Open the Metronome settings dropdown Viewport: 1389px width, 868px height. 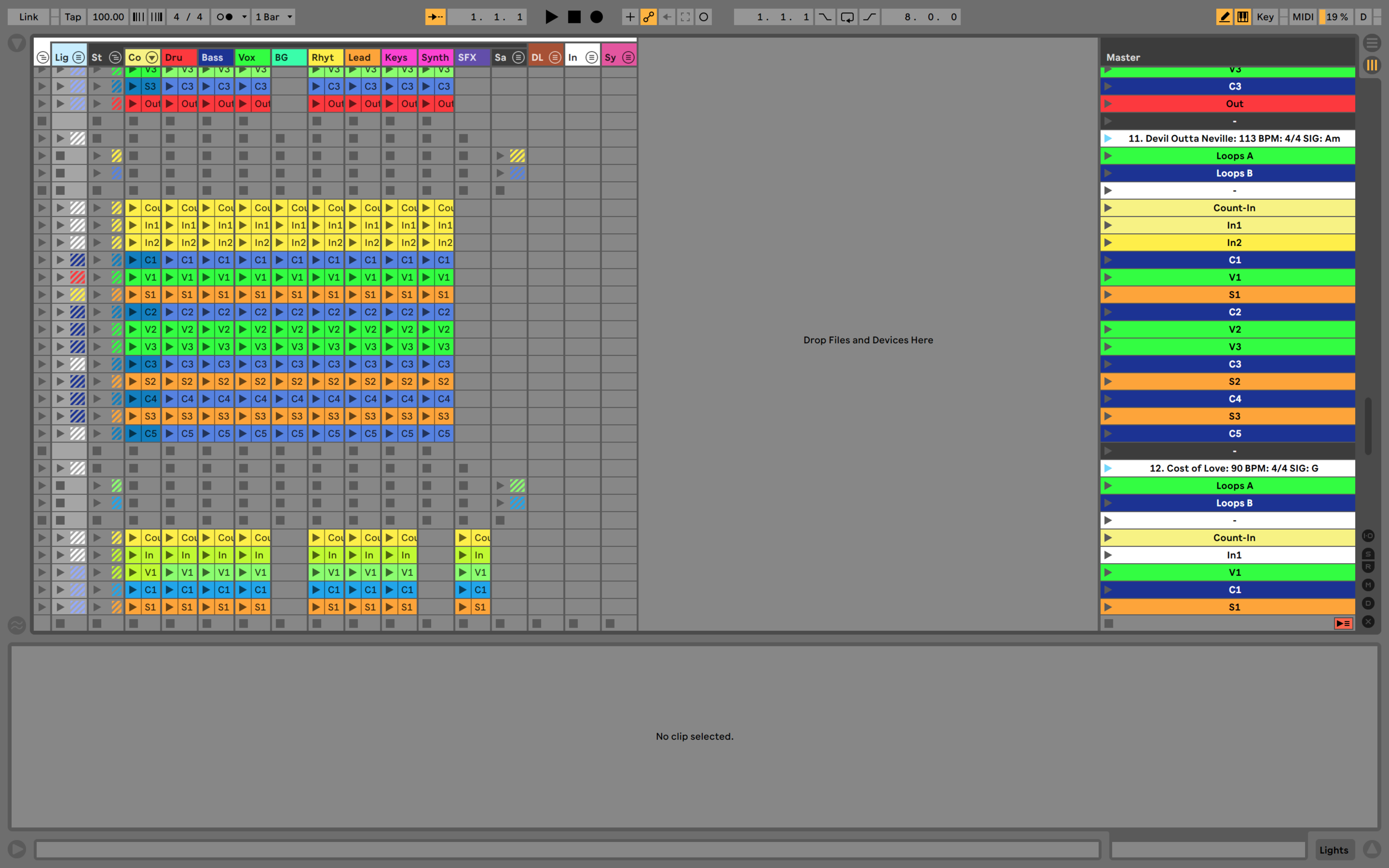coord(244,17)
